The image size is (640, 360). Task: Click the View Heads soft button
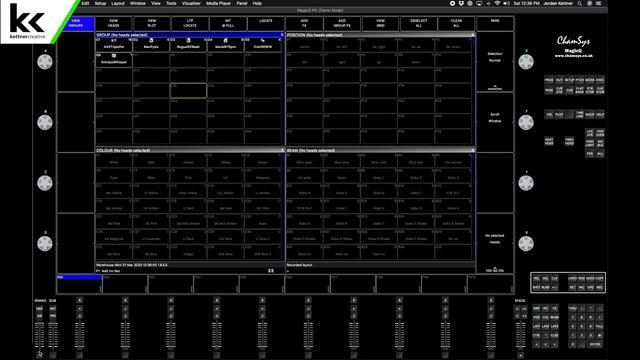point(113,23)
